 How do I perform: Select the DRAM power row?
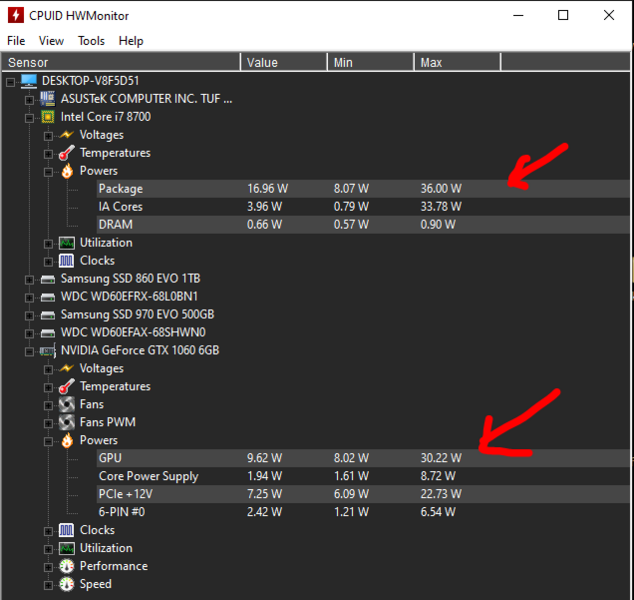[363, 224]
